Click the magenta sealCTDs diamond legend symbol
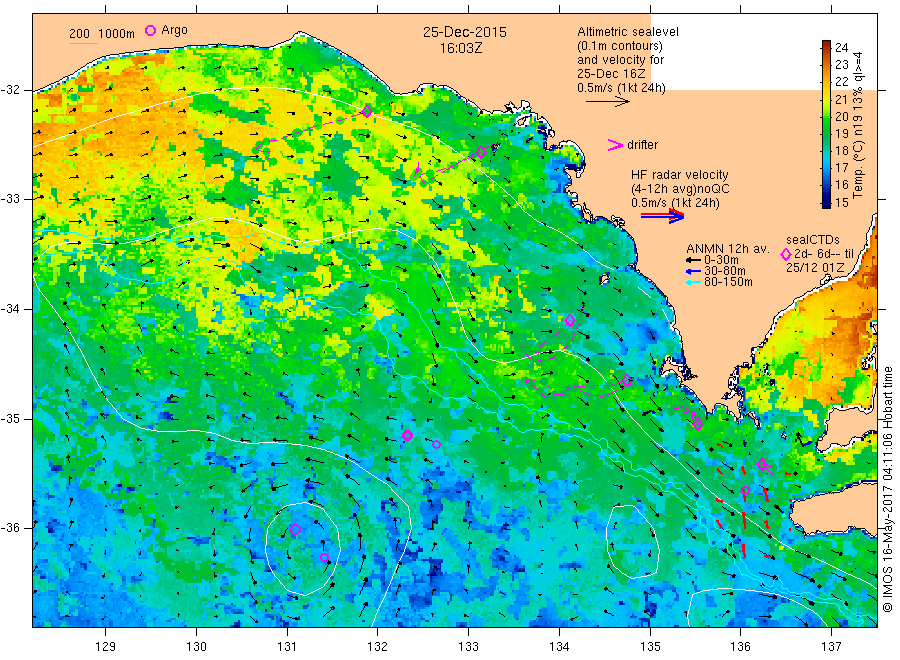Screen dimensions: 900x660 click(786, 254)
